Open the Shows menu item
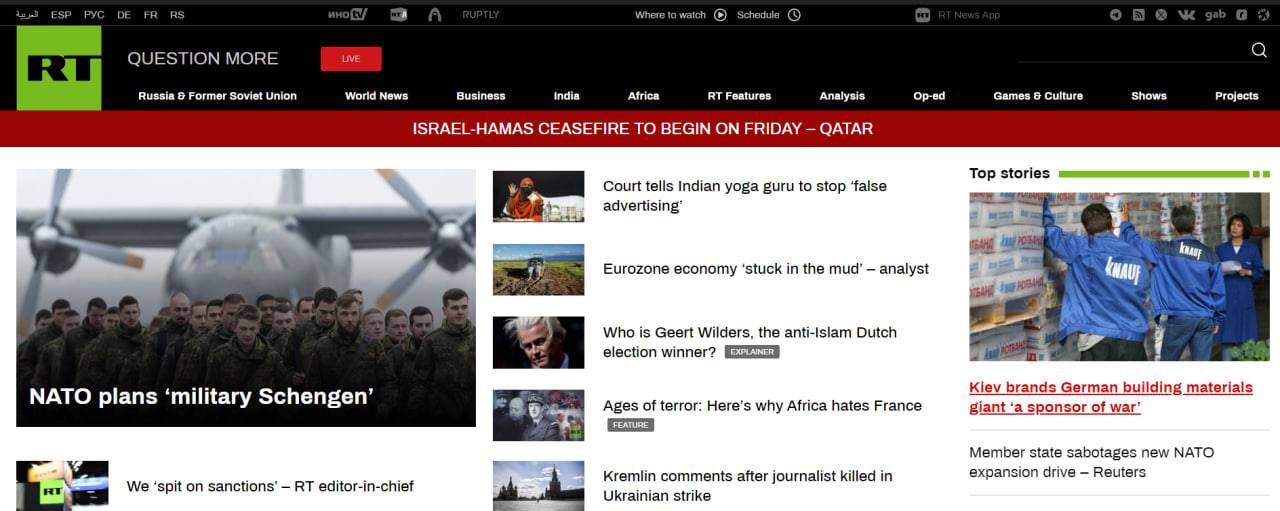Image resolution: width=1280 pixels, height=511 pixels. pos(1149,96)
